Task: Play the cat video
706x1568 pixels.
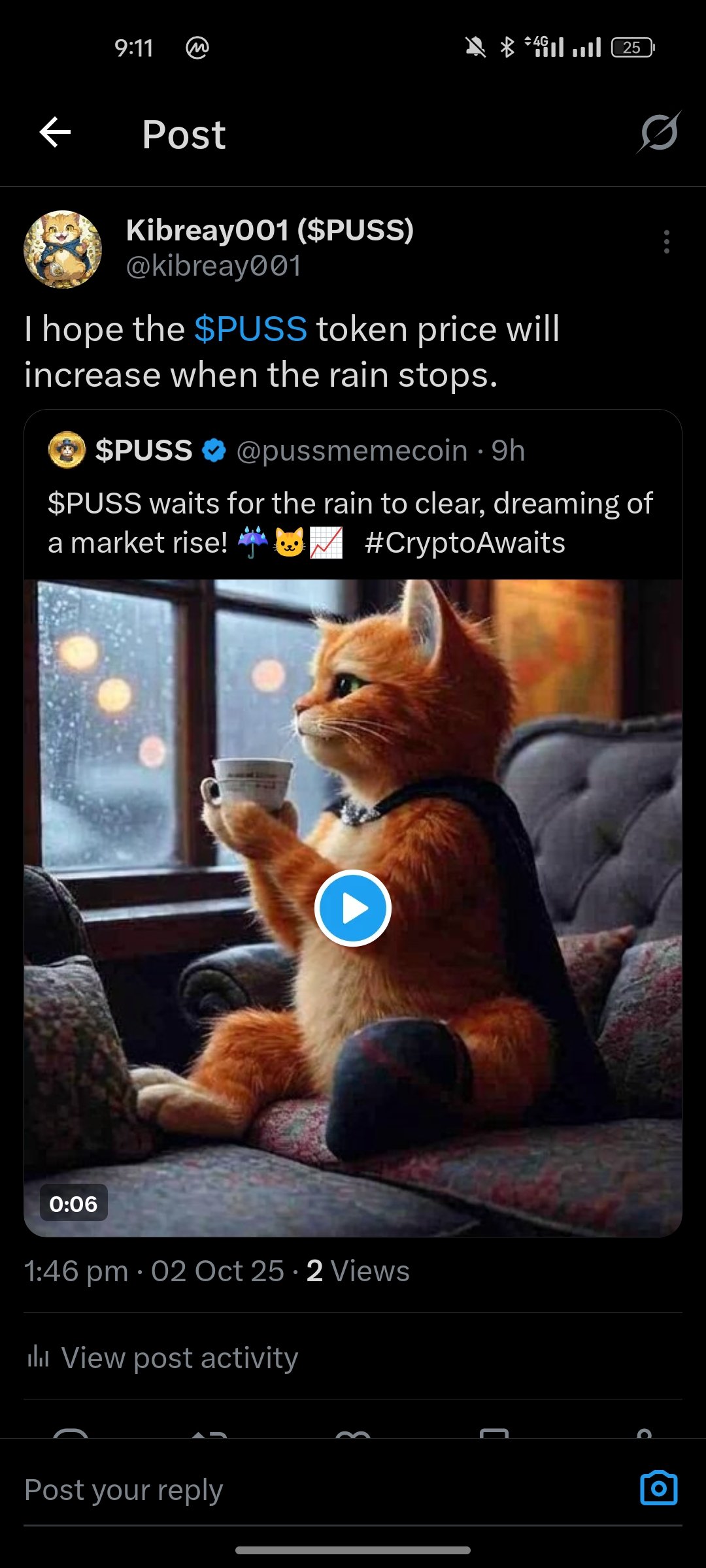Action: [353, 908]
